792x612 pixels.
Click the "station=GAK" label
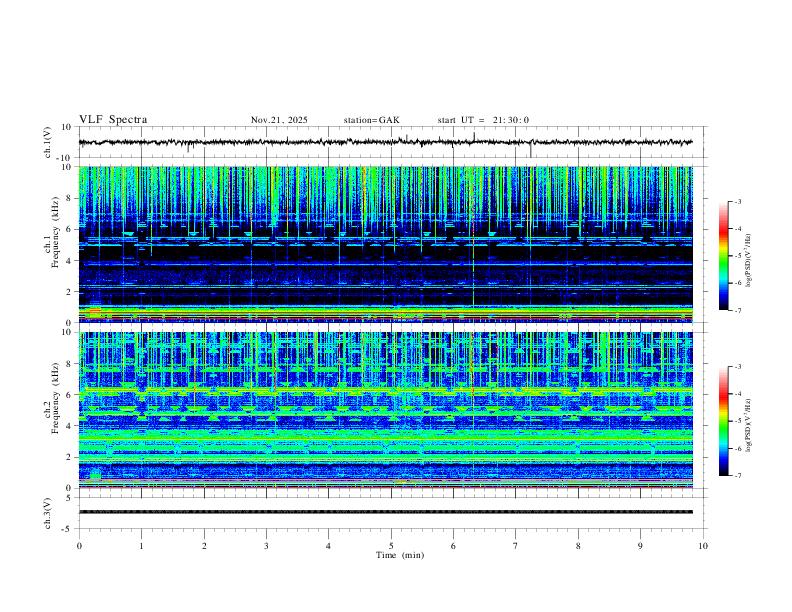[371, 120]
